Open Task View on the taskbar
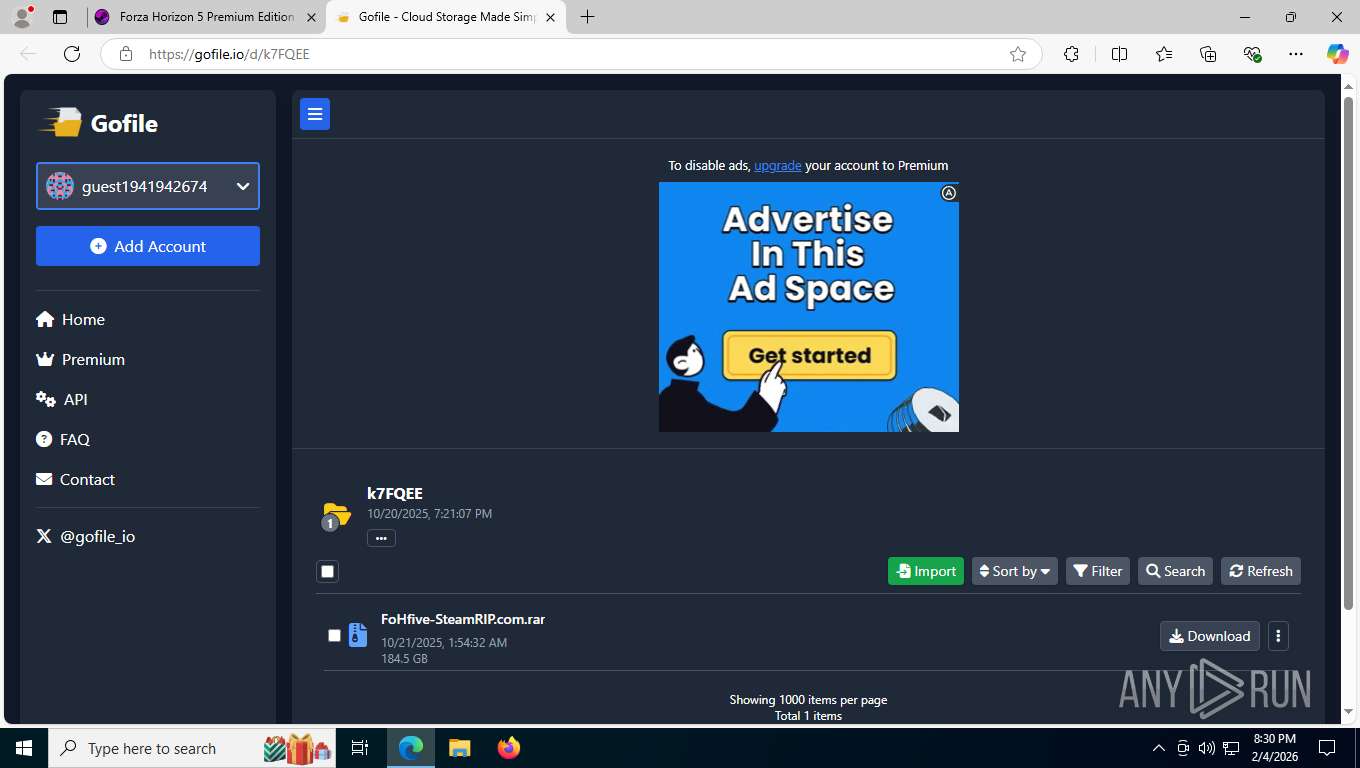This screenshot has height=768, width=1360. coord(360,748)
